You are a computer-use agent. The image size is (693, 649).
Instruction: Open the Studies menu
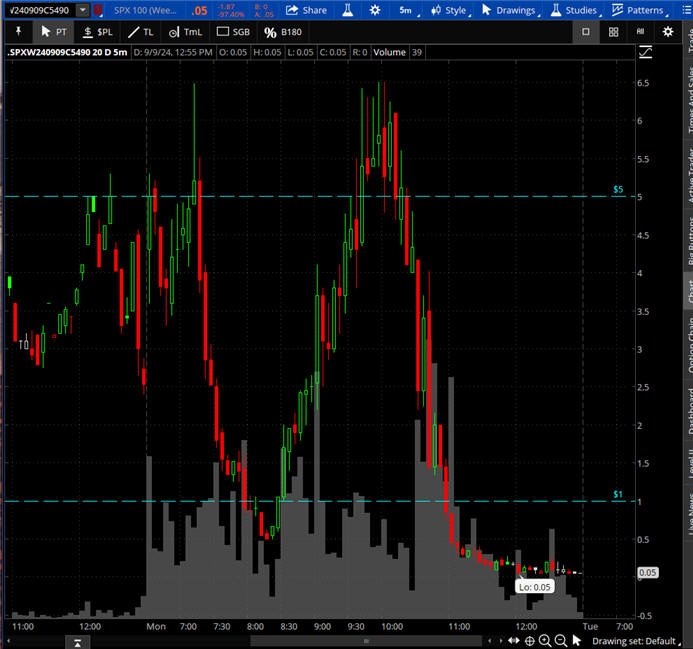(576, 10)
